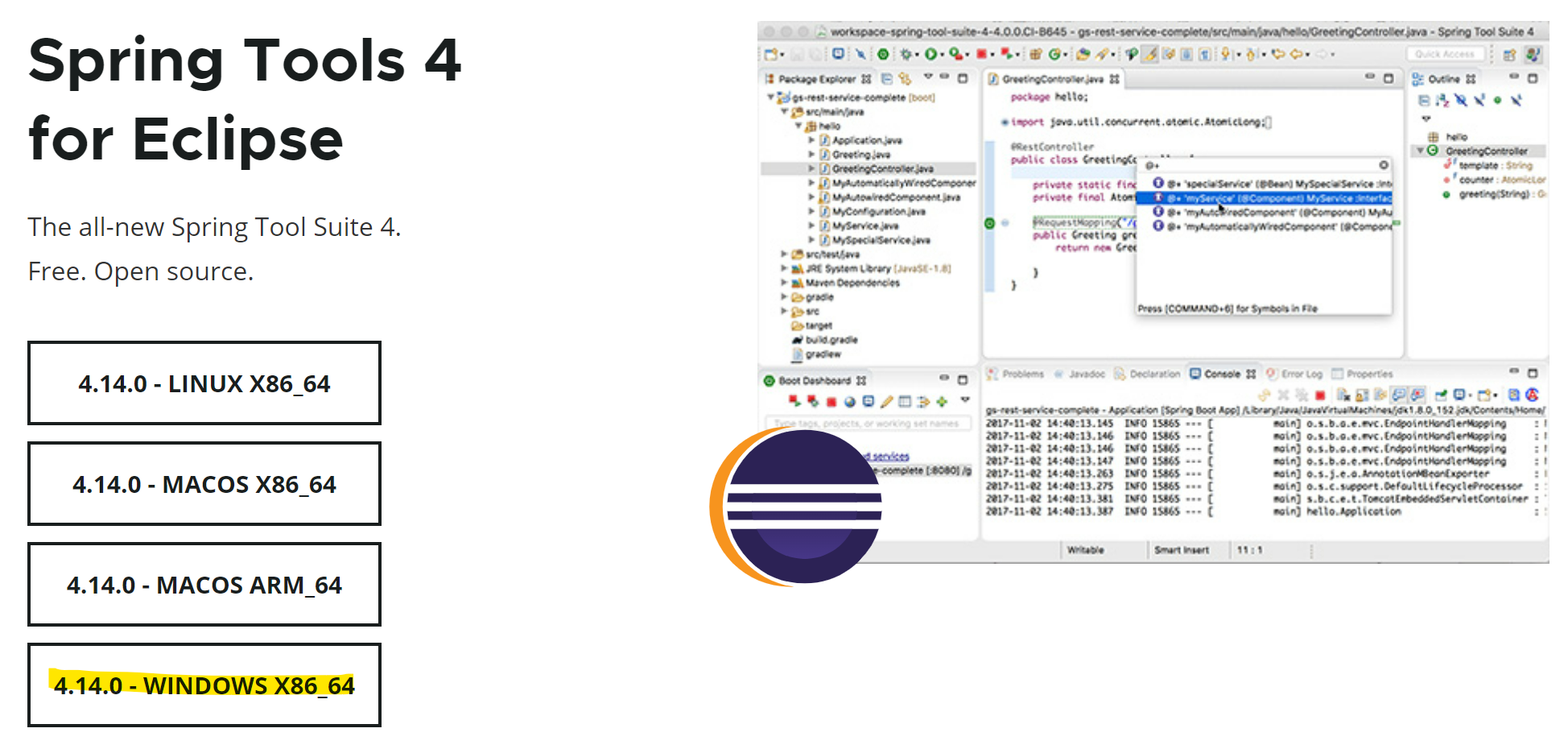This screenshot has width=1568, height=749.
Task: Collapse the gs-rest-service-complete project node
Action: point(770,97)
